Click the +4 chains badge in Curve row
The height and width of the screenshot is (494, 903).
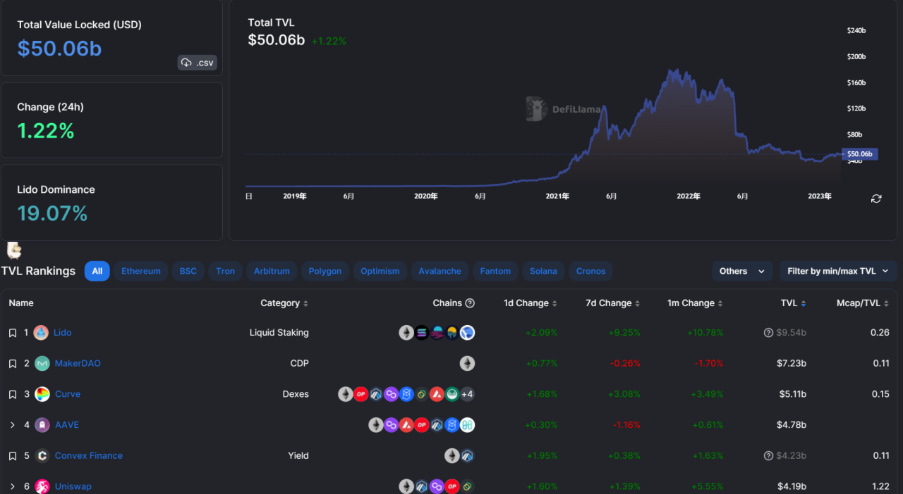click(467, 394)
